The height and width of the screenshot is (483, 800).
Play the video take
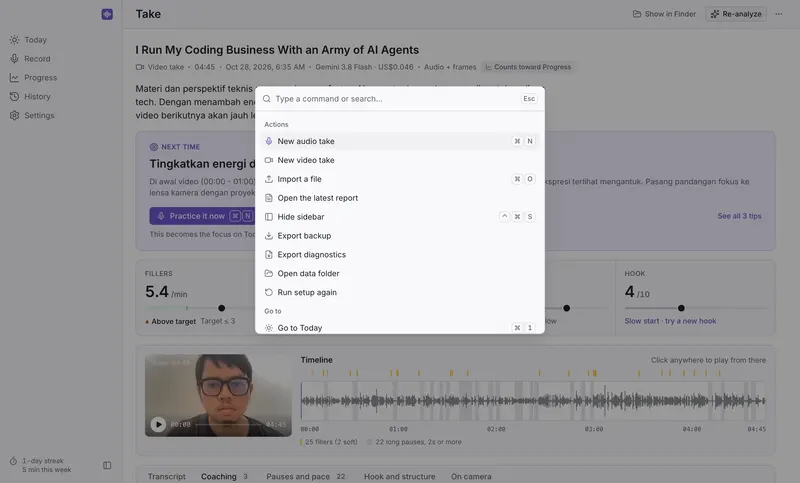(x=158, y=424)
